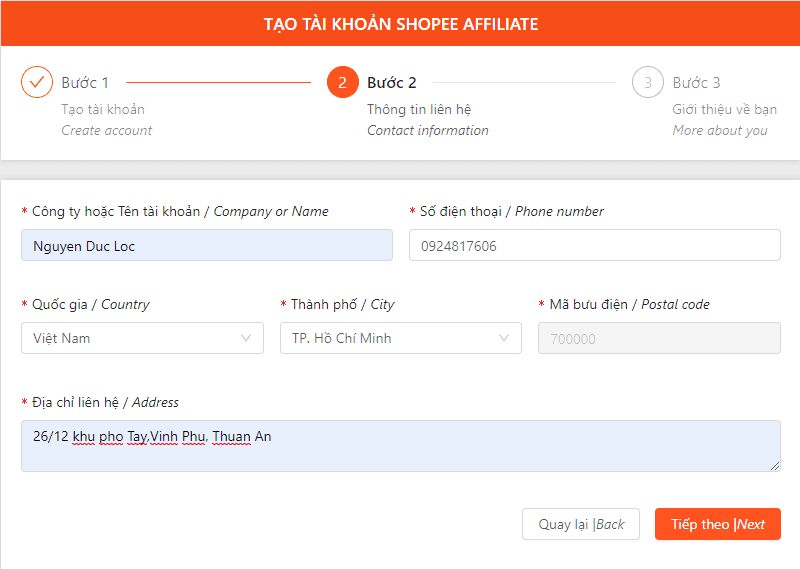Open the Thành phố / City dropdown
Image resolution: width=800 pixels, height=569 pixels.
click(401, 338)
